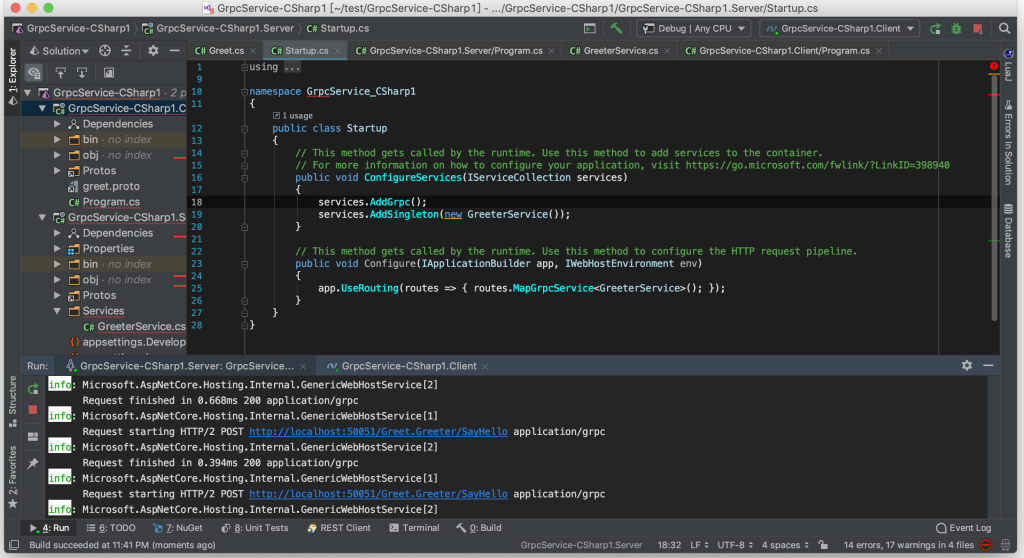Open UTF-8 encoding selector
1024x558 pixels.
(x=735, y=544)
